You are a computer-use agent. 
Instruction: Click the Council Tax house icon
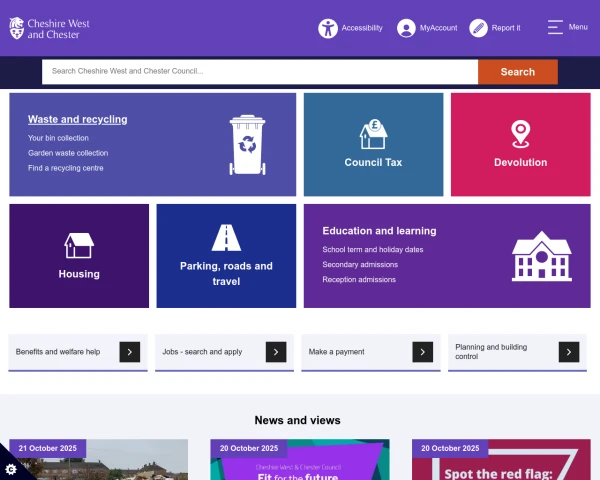(373, 134)
